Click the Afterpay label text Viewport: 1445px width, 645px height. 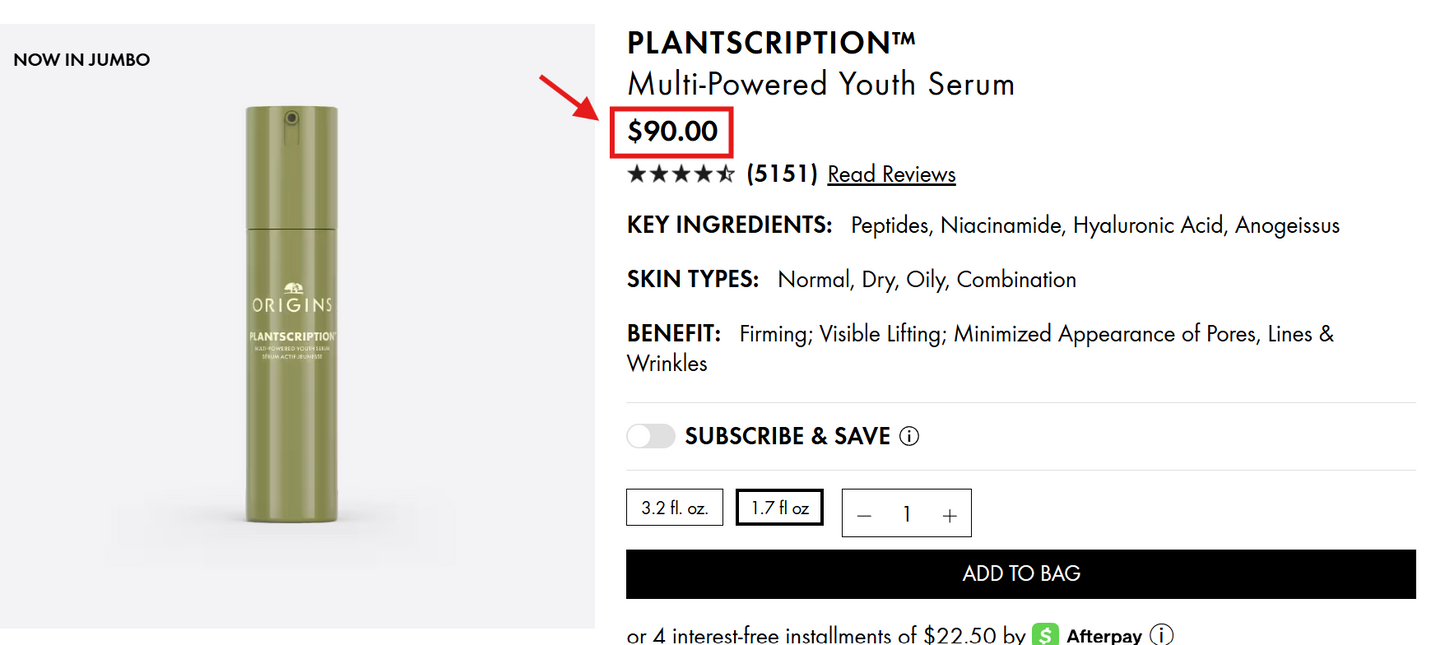pos(1104,635)
